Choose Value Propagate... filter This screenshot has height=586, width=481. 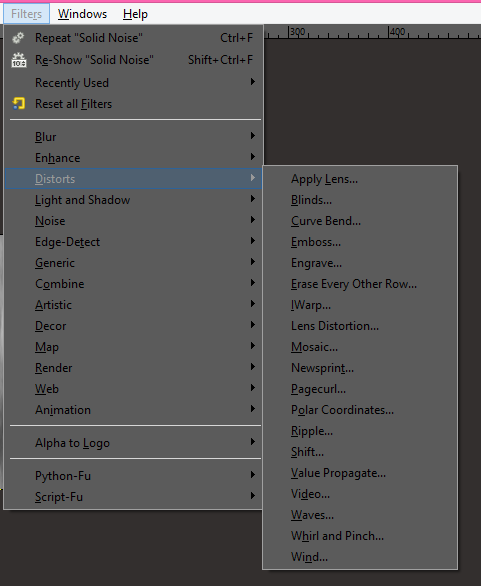pos(360,473)
